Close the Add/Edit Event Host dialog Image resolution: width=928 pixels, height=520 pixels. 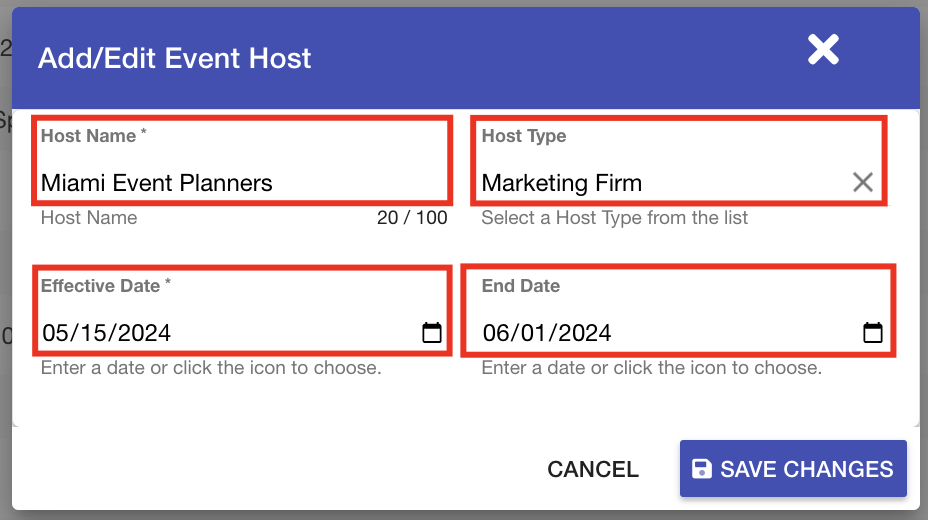tap(823, 49)
